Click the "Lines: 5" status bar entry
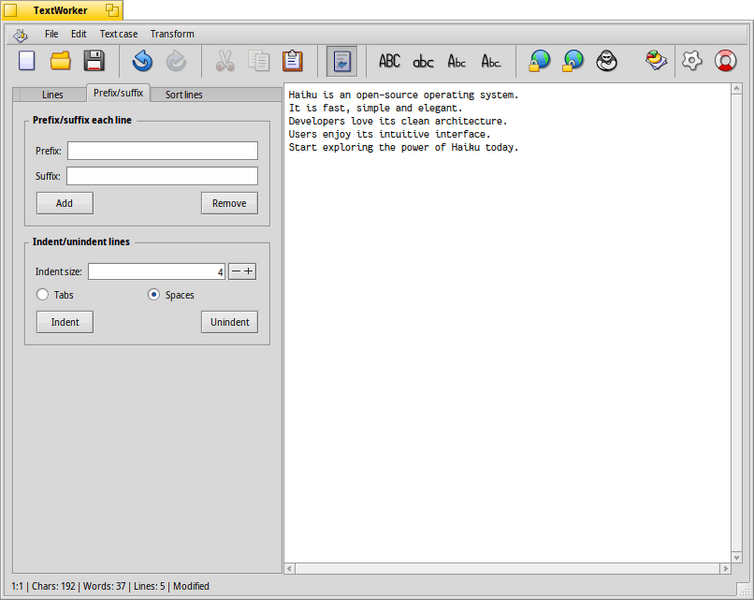 point(149,586)
